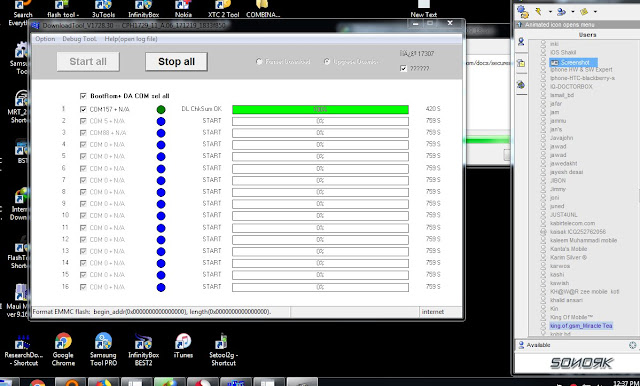Select the Upgrade Download radio button
This screenshot has width=640, height=386.
coord(327,62)
